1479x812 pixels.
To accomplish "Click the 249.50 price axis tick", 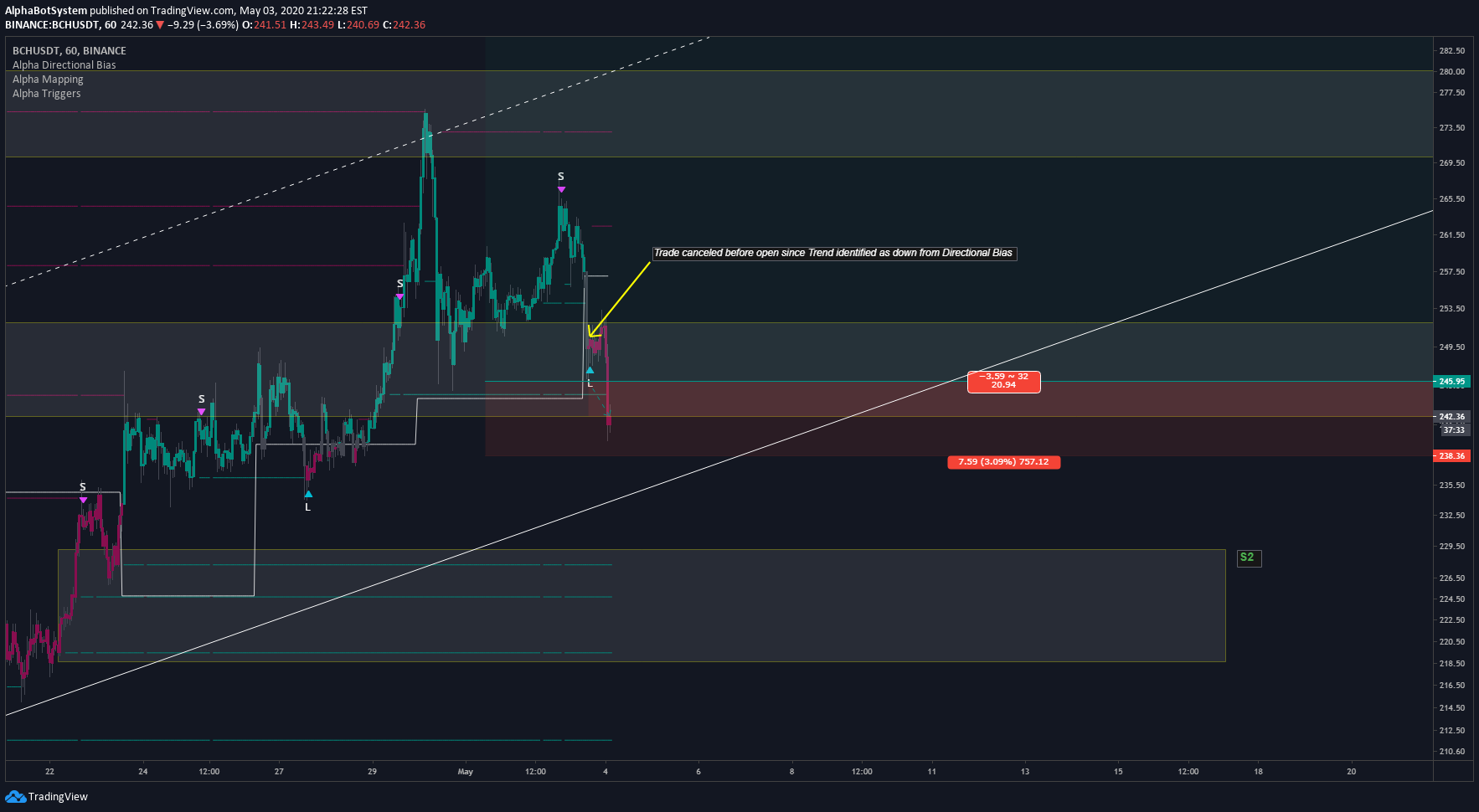I will click(x=1452, y=347).
